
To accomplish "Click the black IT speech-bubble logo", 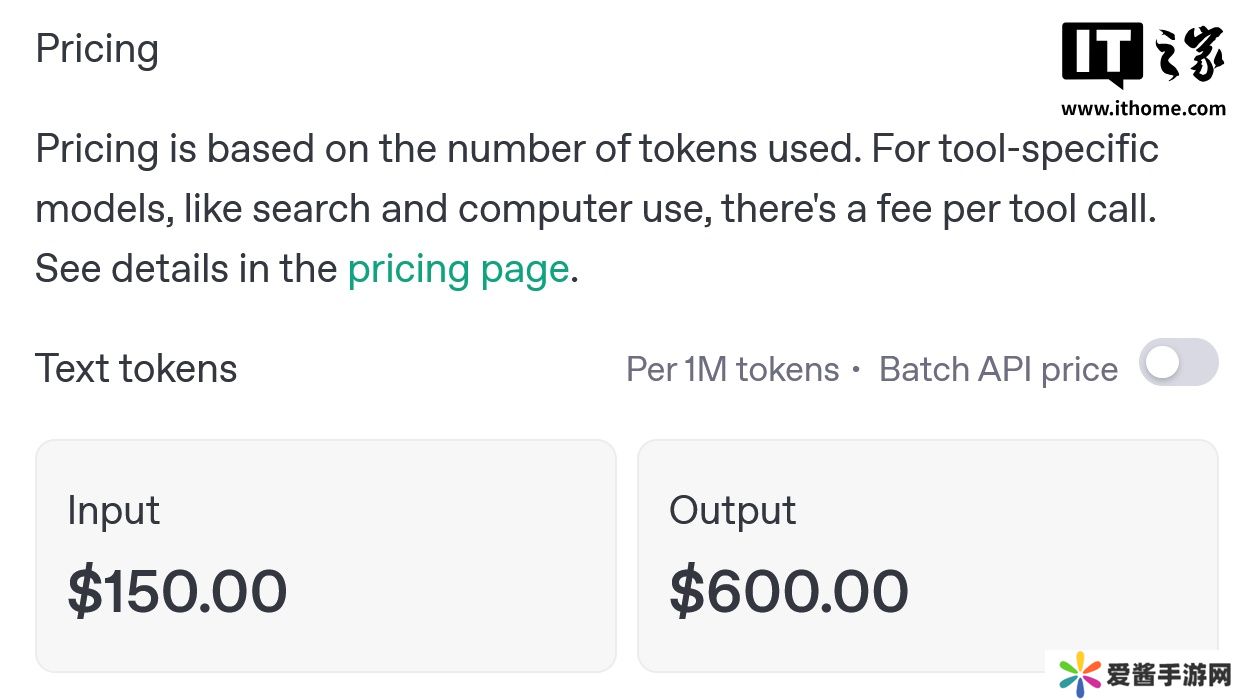I will coord(1102,54).
